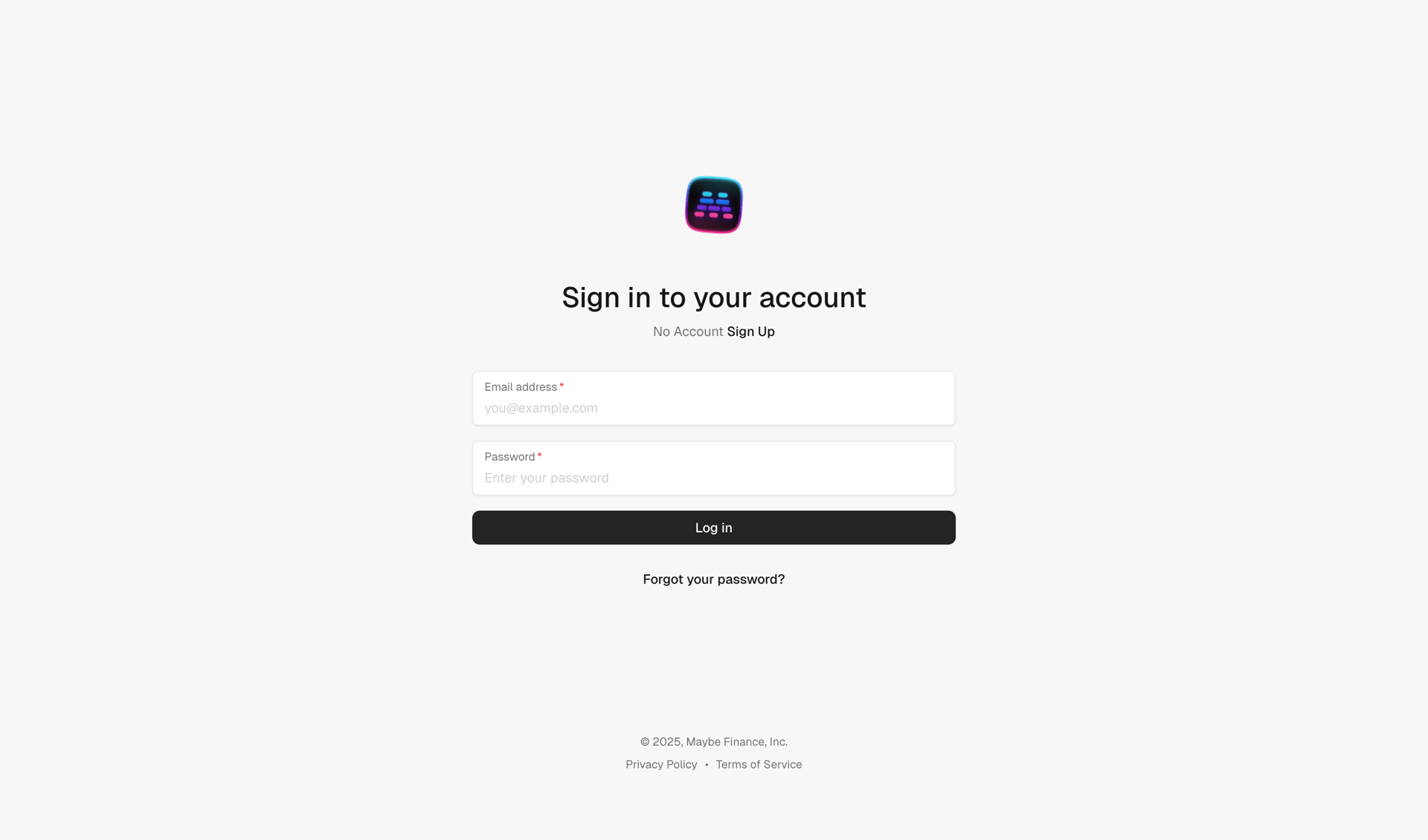1428x840 pixels.
Task: Click the Password field label
Action: (509, 456)
